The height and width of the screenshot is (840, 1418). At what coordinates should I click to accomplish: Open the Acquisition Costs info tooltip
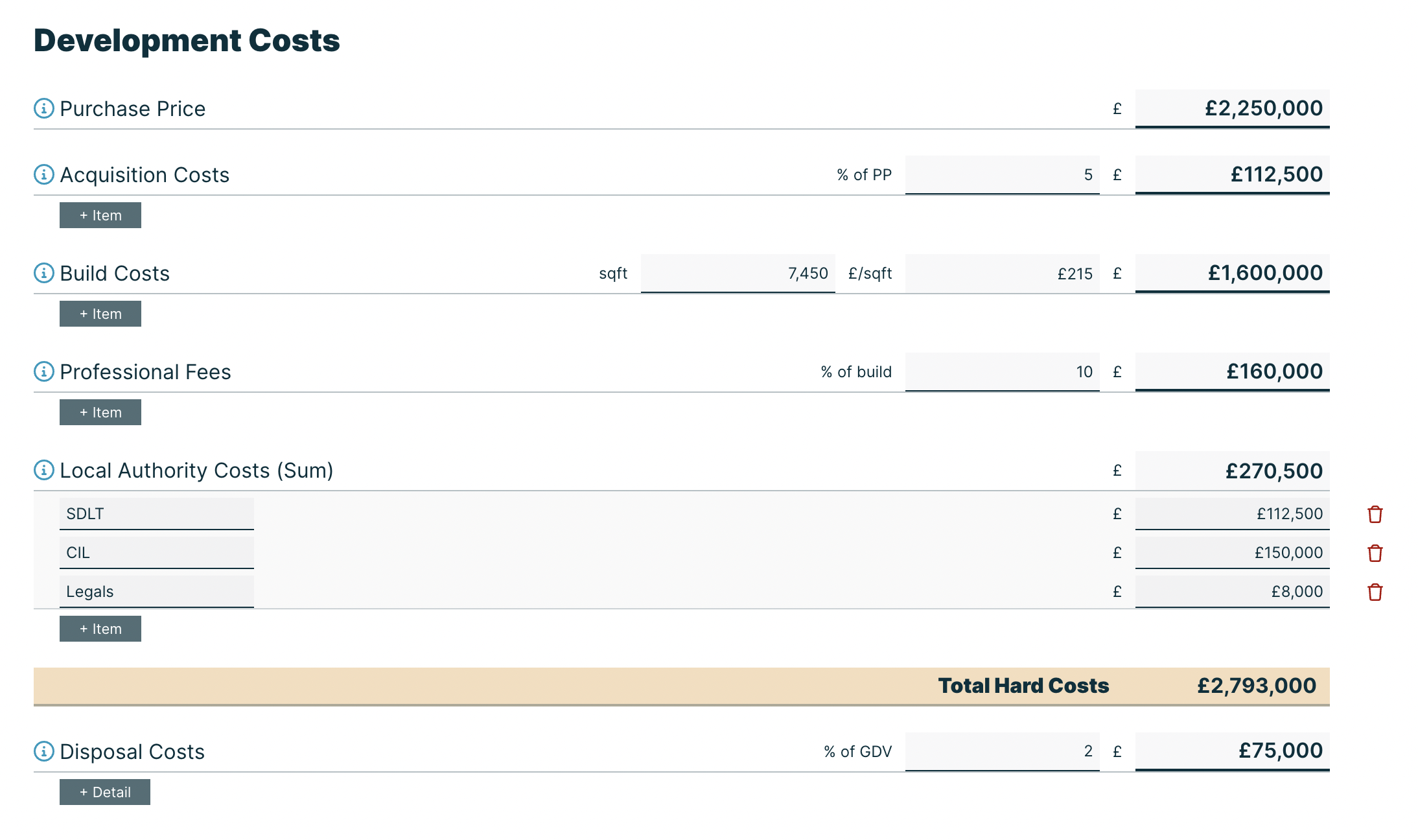43,175
